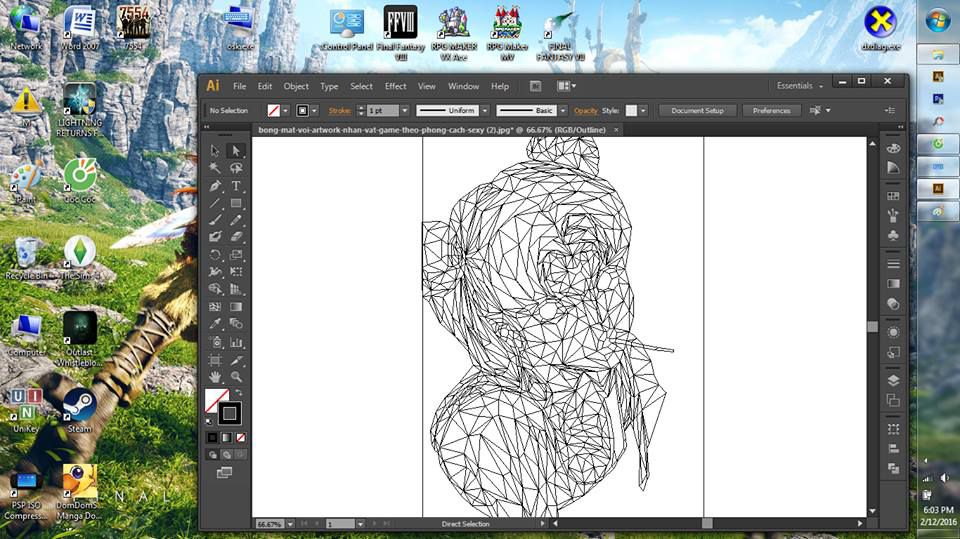
Task: Activate the Zoom tool
Action: (x=236, y=377)
